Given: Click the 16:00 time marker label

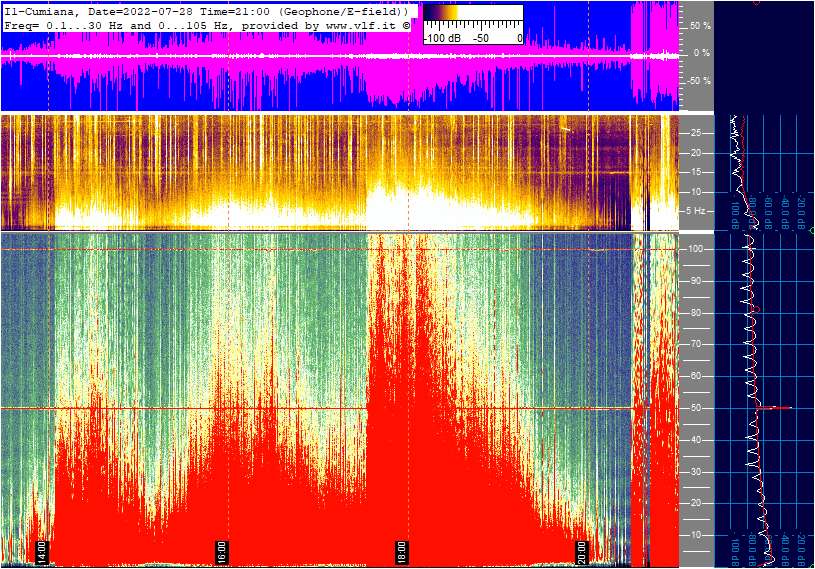Looking at the screenshot, I should [x=222, y=552].
